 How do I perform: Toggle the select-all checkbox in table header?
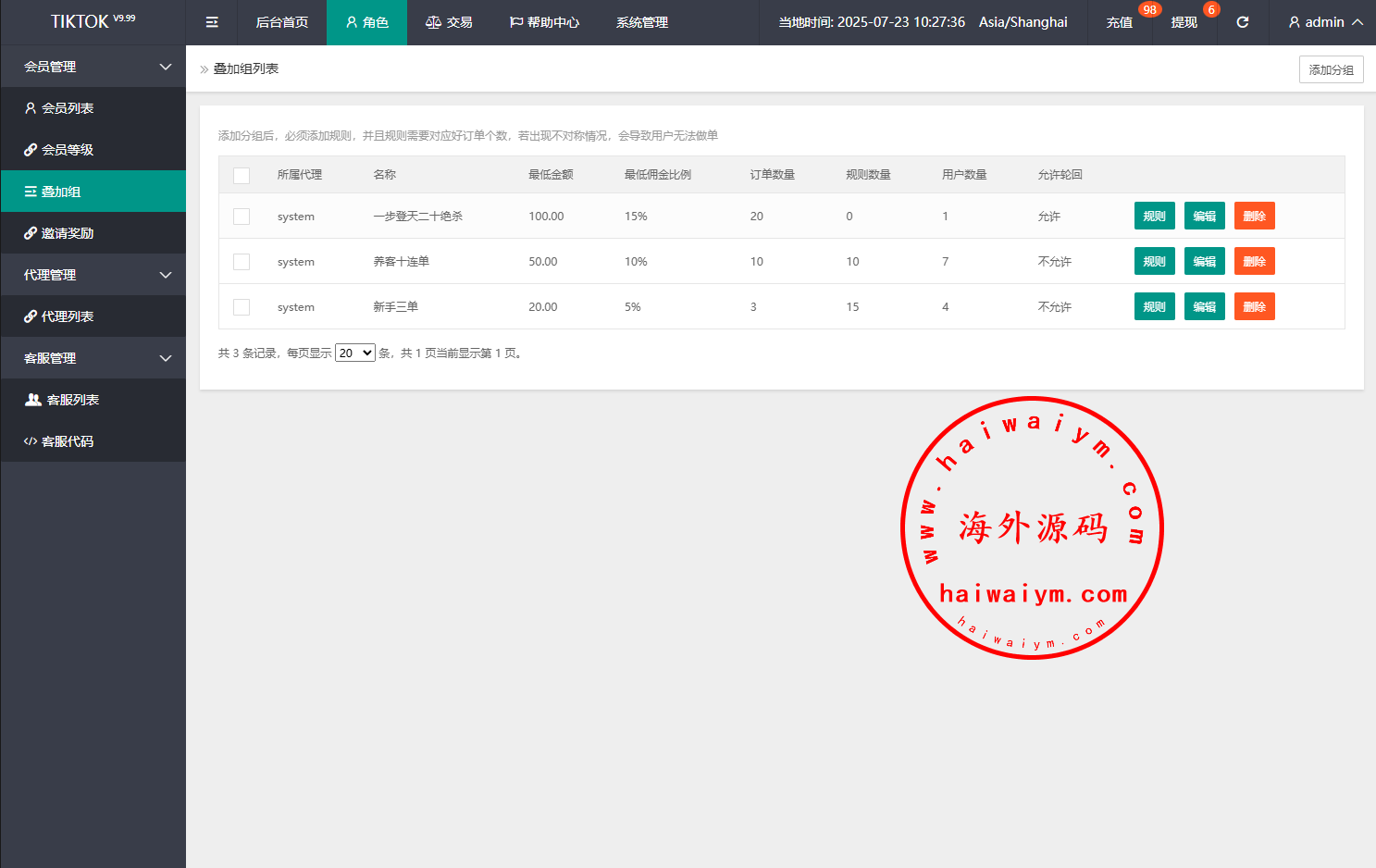coord(242,175)
